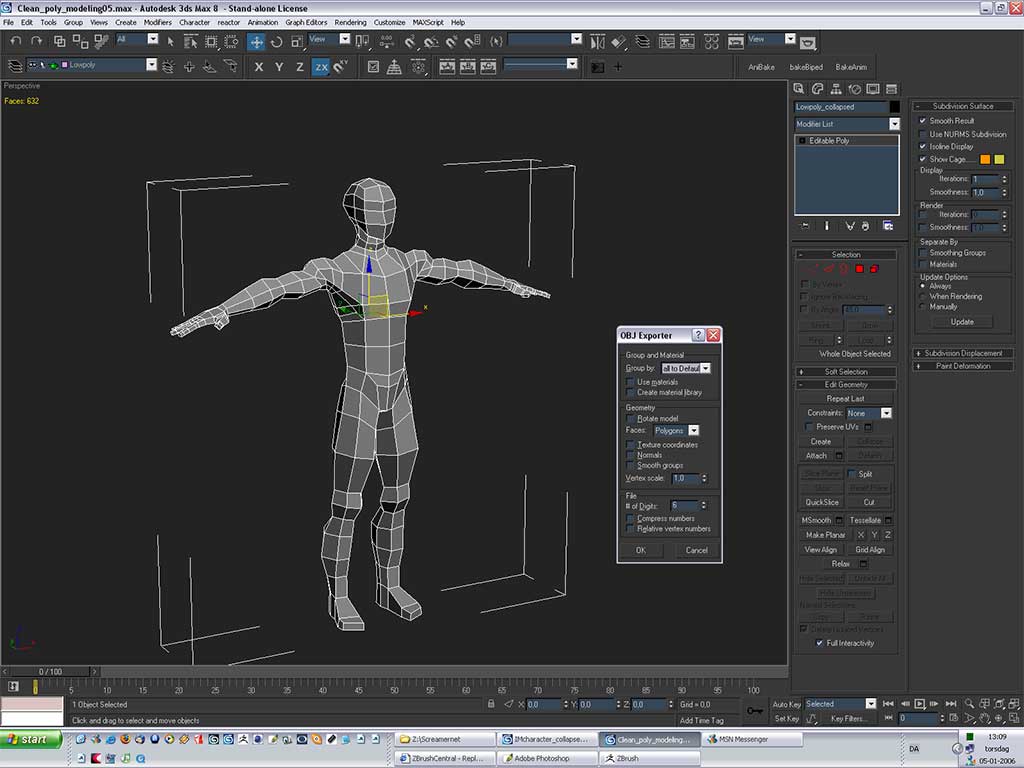Open the Rendering menu

[x=350, y=22]
